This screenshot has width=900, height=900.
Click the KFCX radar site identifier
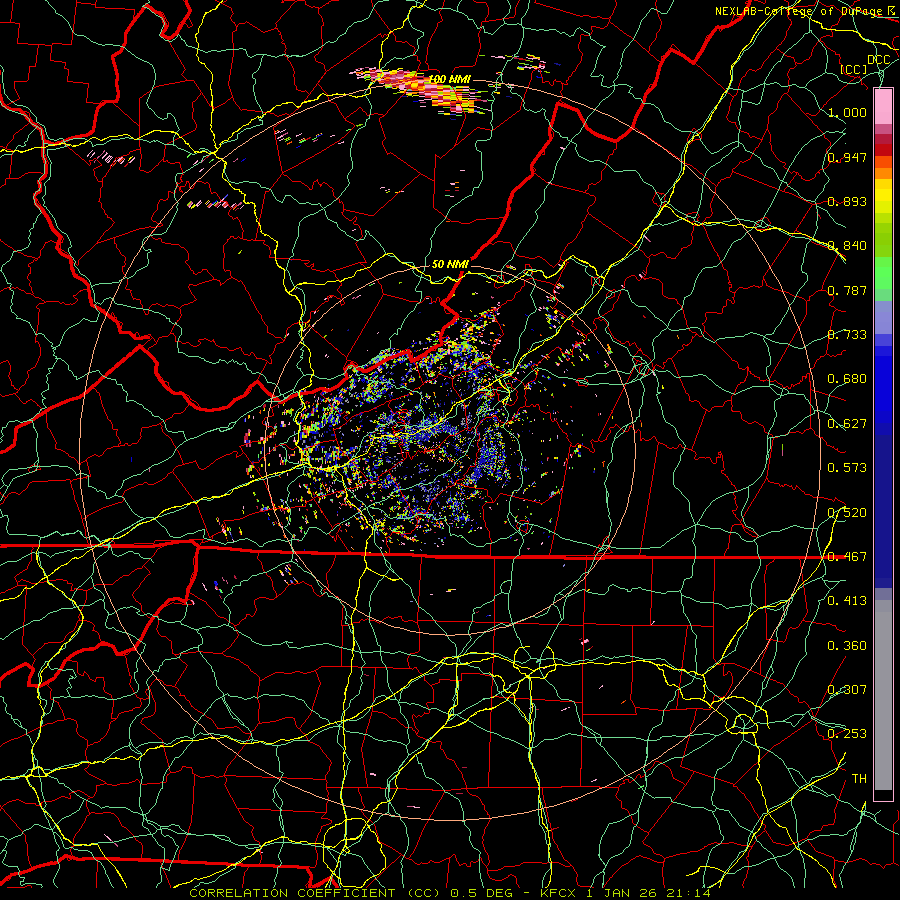(x=560, y=893)
